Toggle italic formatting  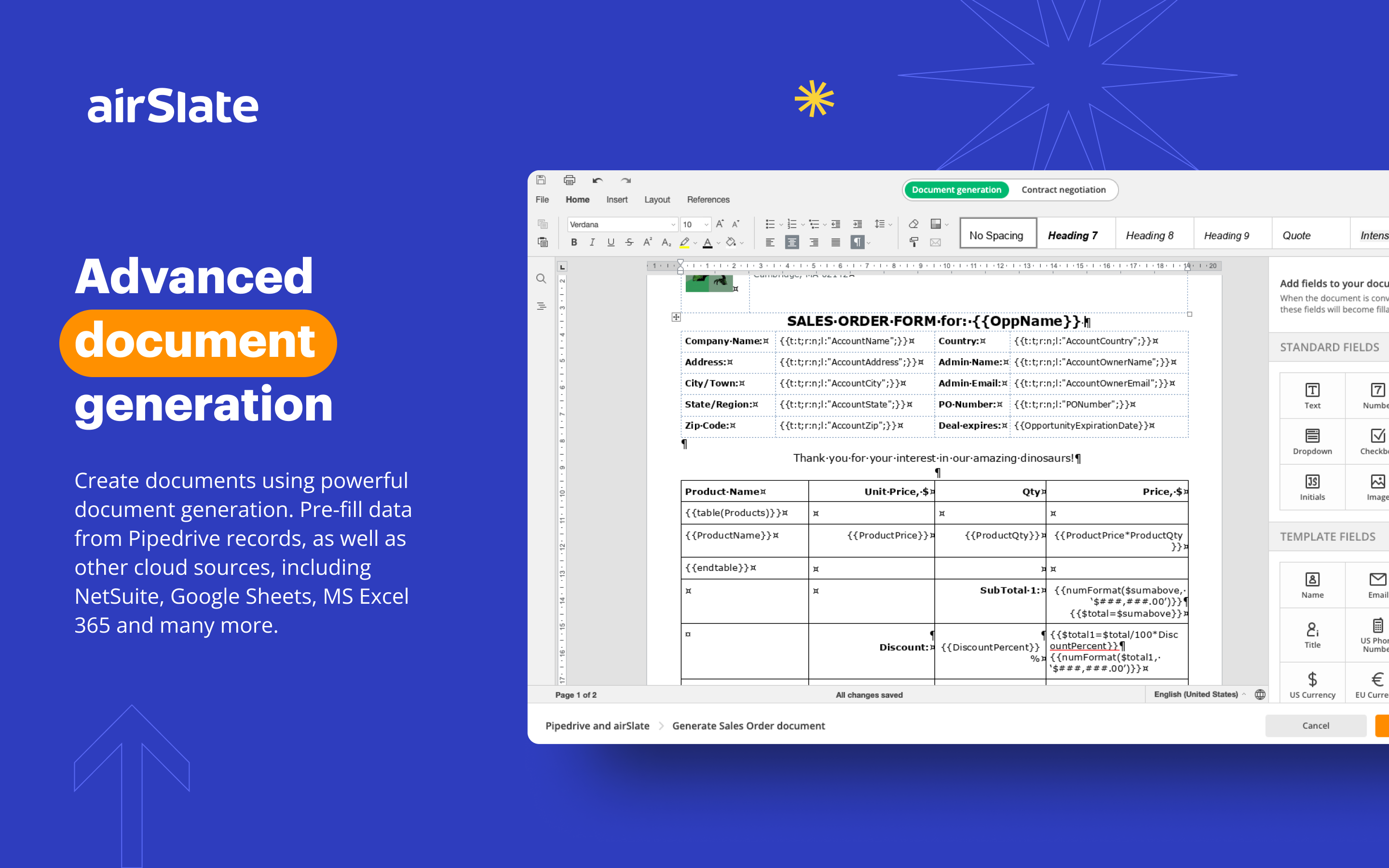click(592, 242)
